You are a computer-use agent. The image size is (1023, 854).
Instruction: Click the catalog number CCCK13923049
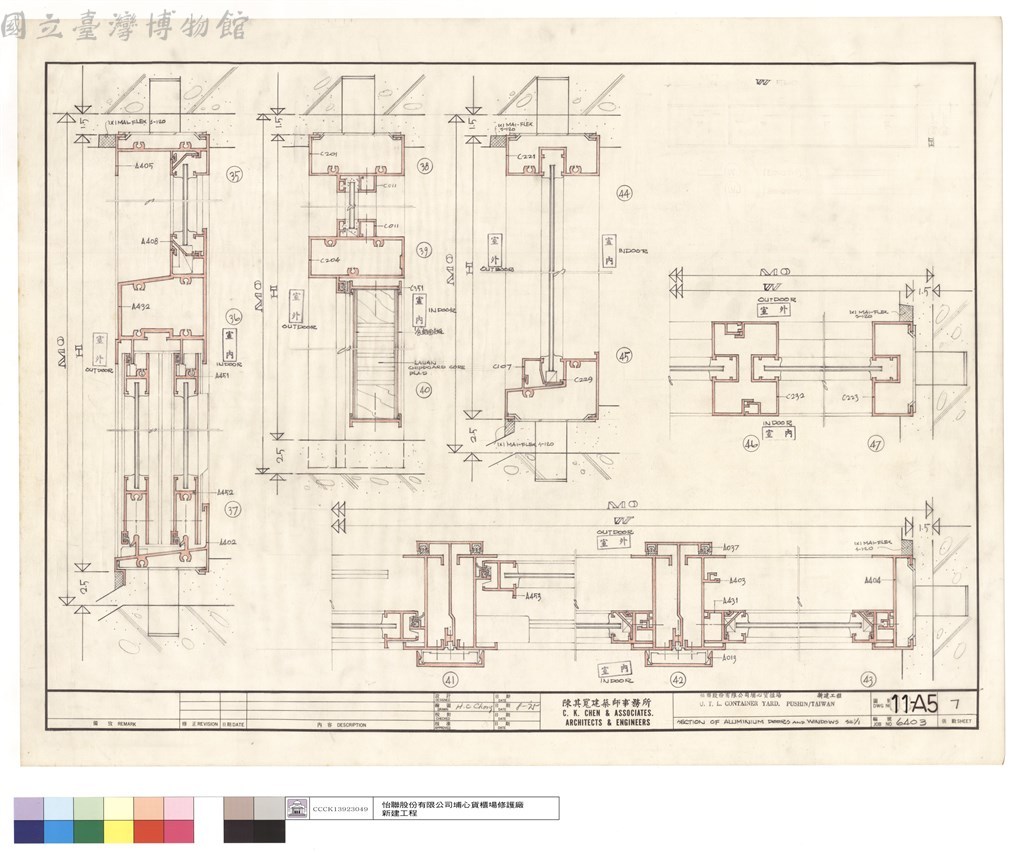[340, 809]
